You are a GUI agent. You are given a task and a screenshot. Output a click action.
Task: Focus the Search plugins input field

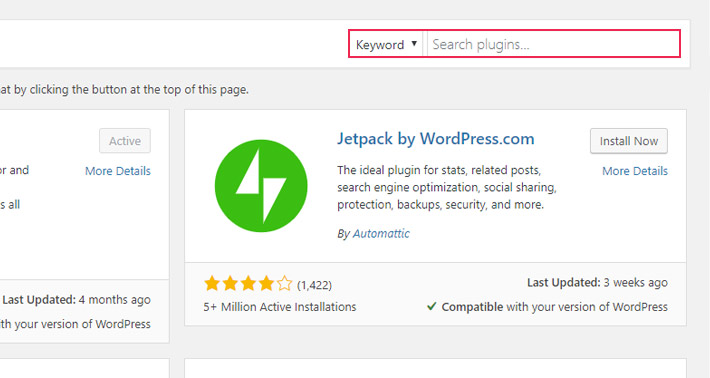552,44
